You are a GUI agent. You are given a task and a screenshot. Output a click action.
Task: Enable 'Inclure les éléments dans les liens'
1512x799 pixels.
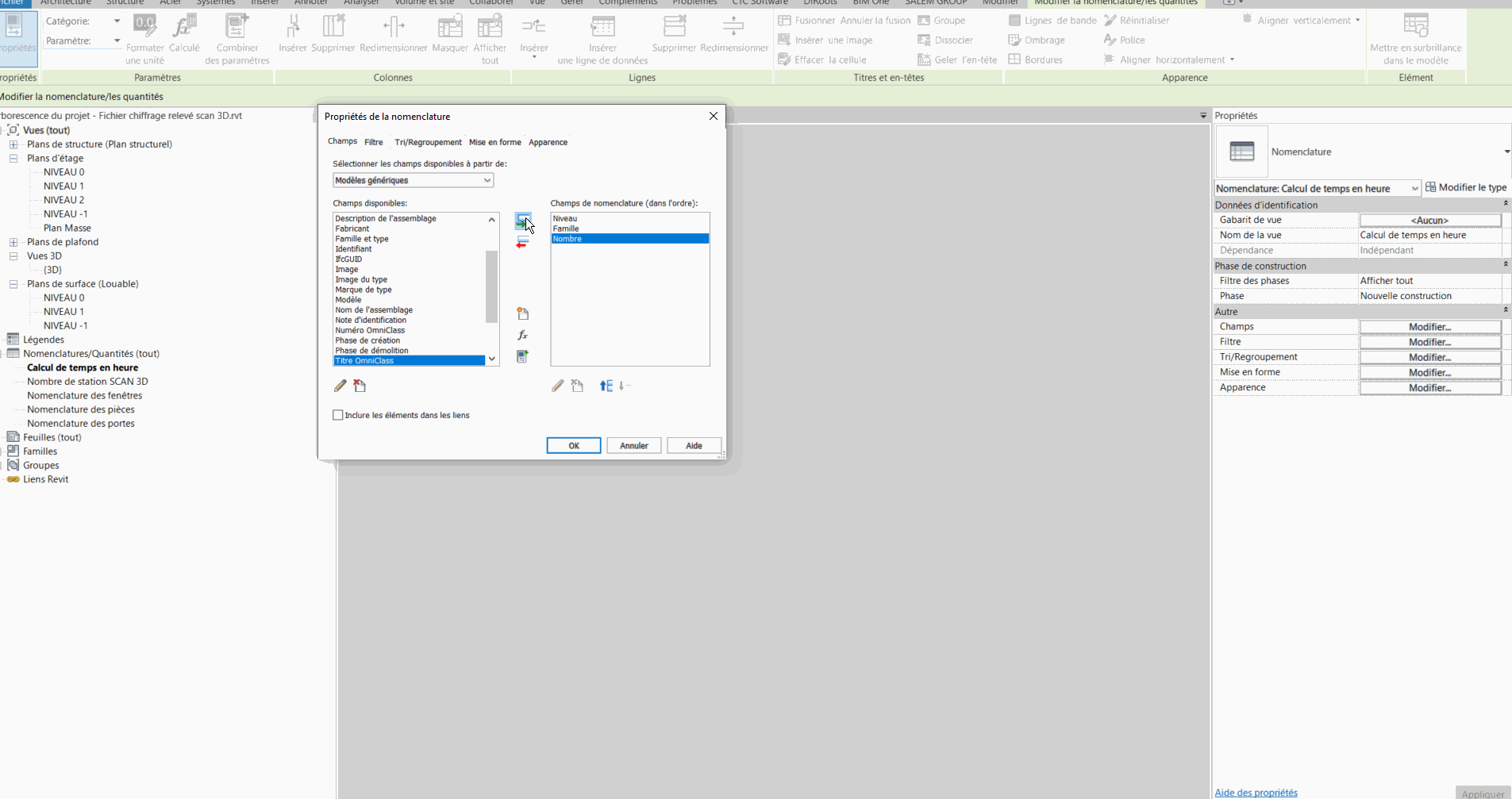click(338, 415)
